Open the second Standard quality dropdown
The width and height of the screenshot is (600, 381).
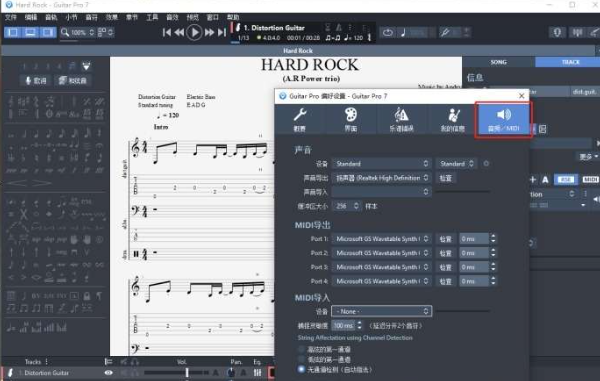tap(457, 164)
